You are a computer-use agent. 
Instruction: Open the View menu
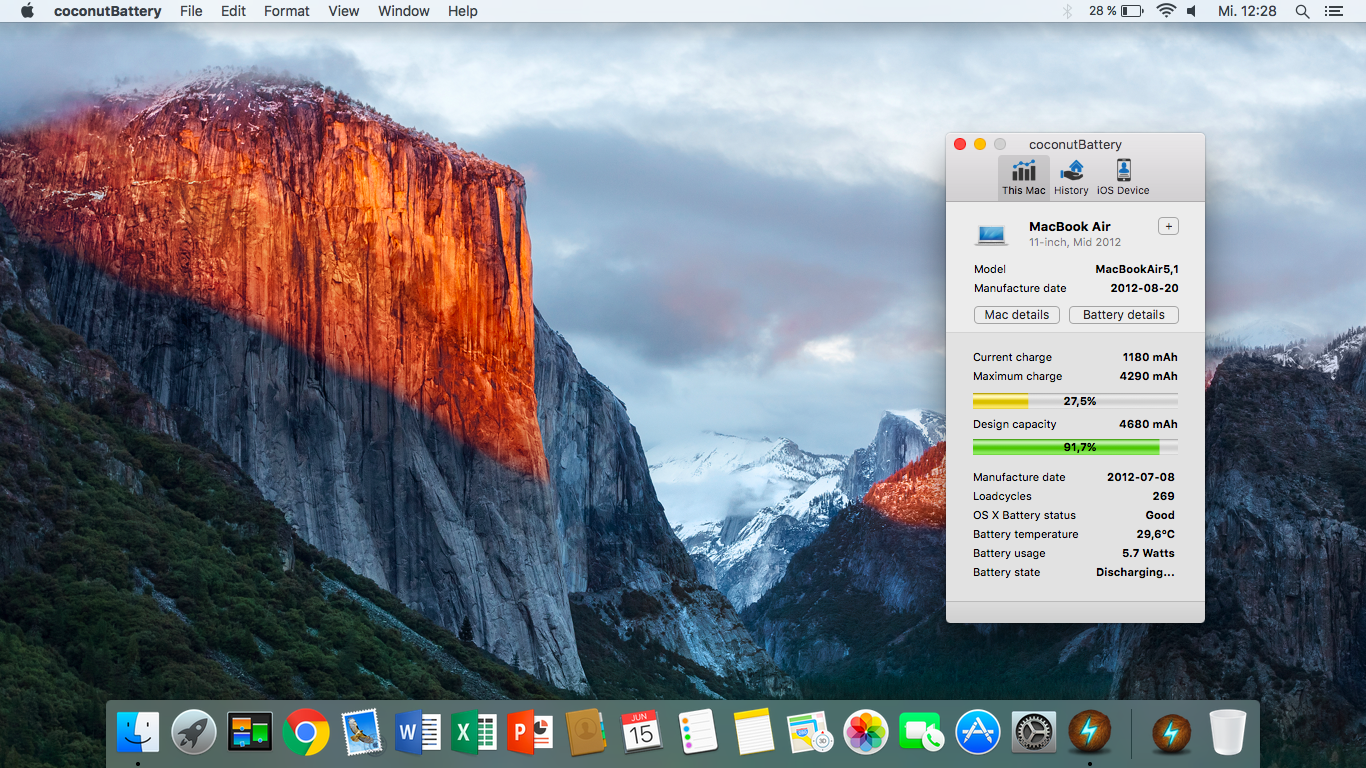coord(344,11)
